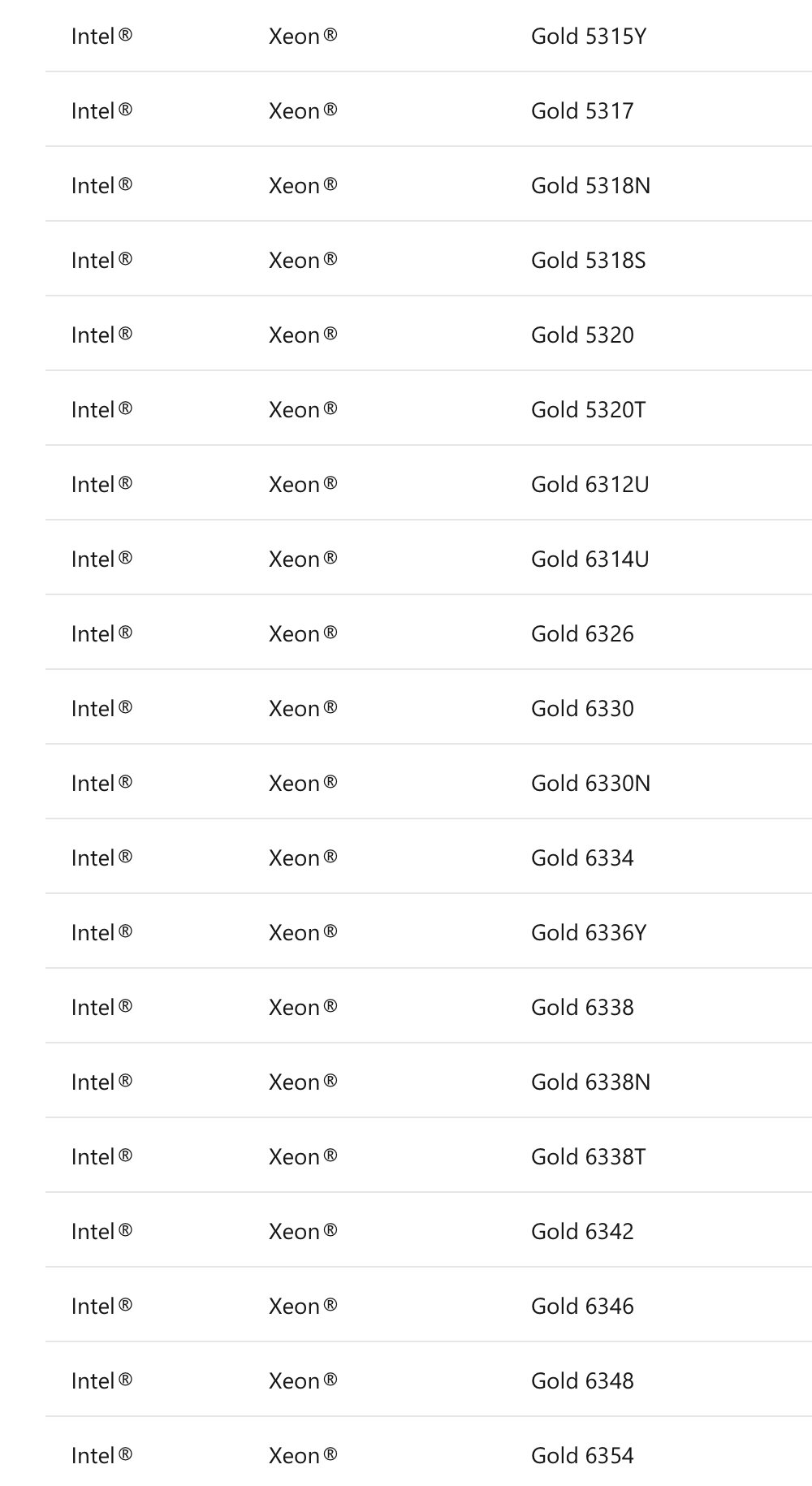
Task: Select the Gold 5318S model text
Action: [x=588, y=261]
